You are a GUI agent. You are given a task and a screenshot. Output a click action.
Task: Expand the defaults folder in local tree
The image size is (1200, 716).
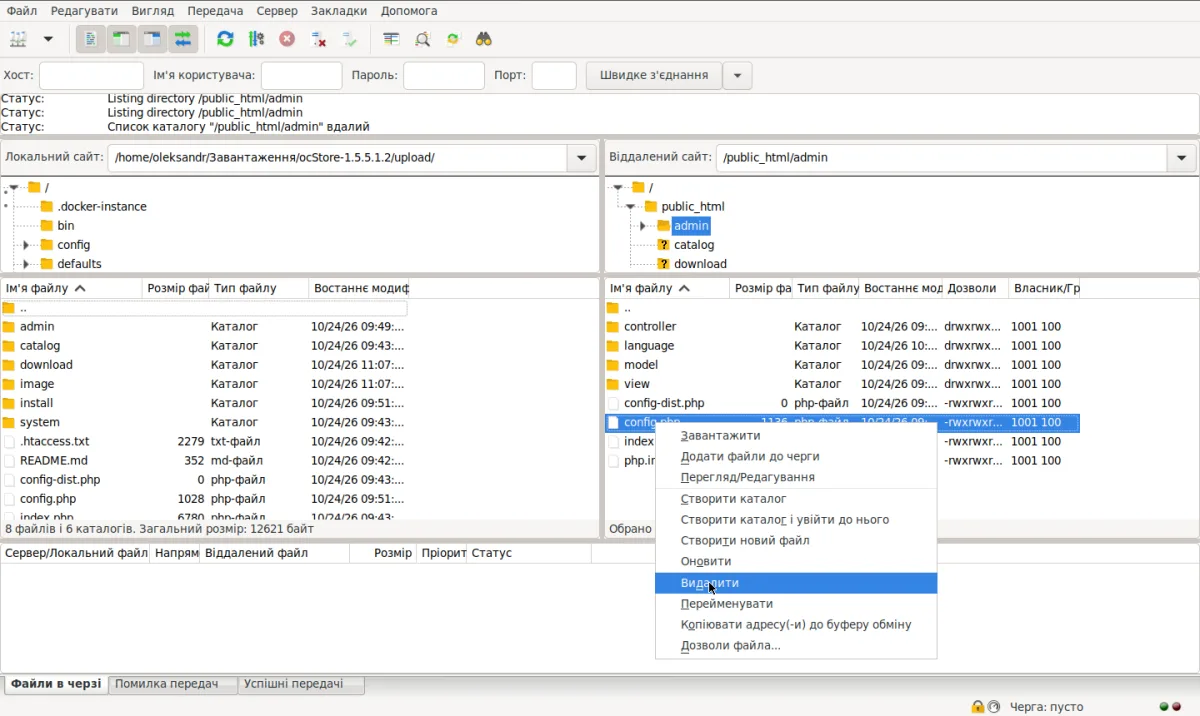pyautogui.click(x=27, y=264)
